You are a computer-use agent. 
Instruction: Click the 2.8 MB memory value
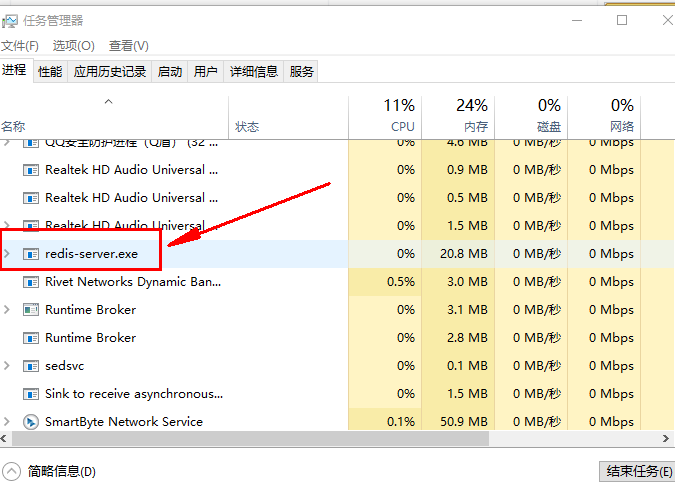pyautogui.click(x=467, y=338)
